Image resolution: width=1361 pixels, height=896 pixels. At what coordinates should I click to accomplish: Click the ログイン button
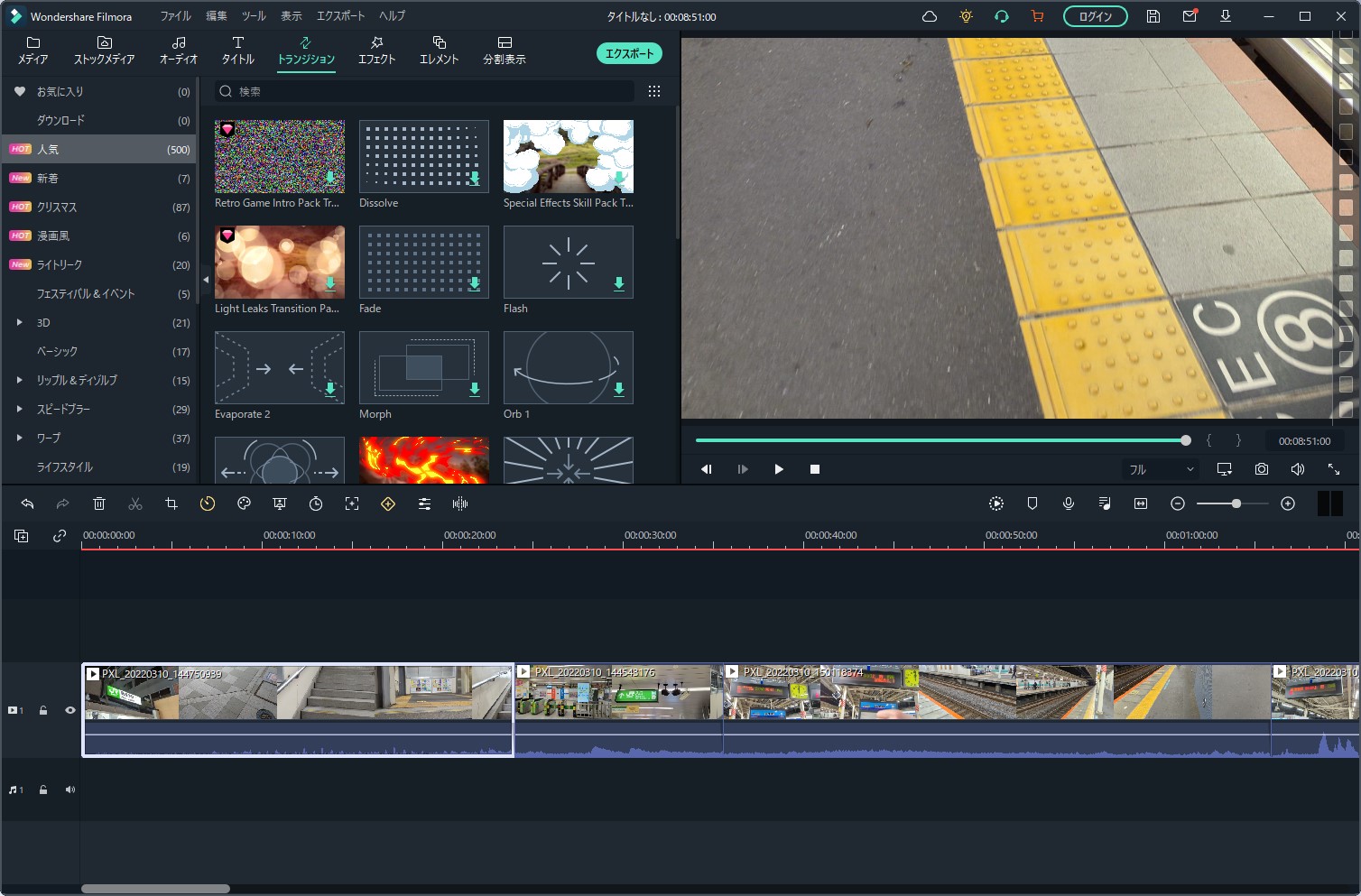[x=1095, y=16]
